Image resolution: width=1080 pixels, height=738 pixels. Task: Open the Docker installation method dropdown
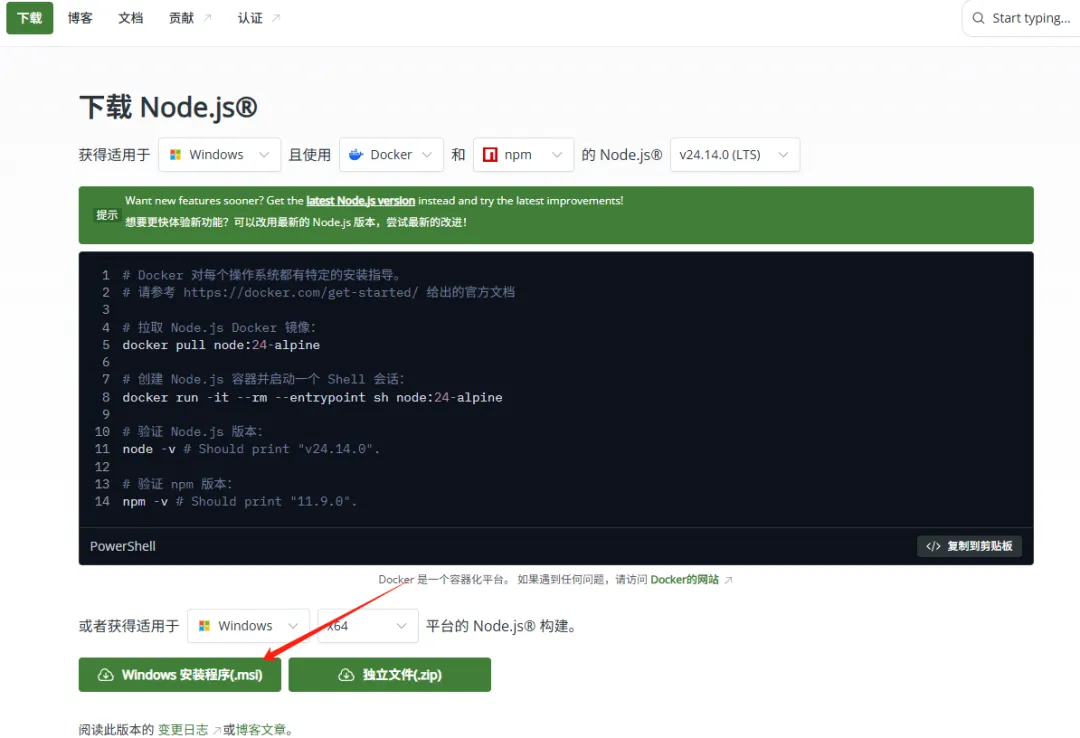[x=391, y=154]
